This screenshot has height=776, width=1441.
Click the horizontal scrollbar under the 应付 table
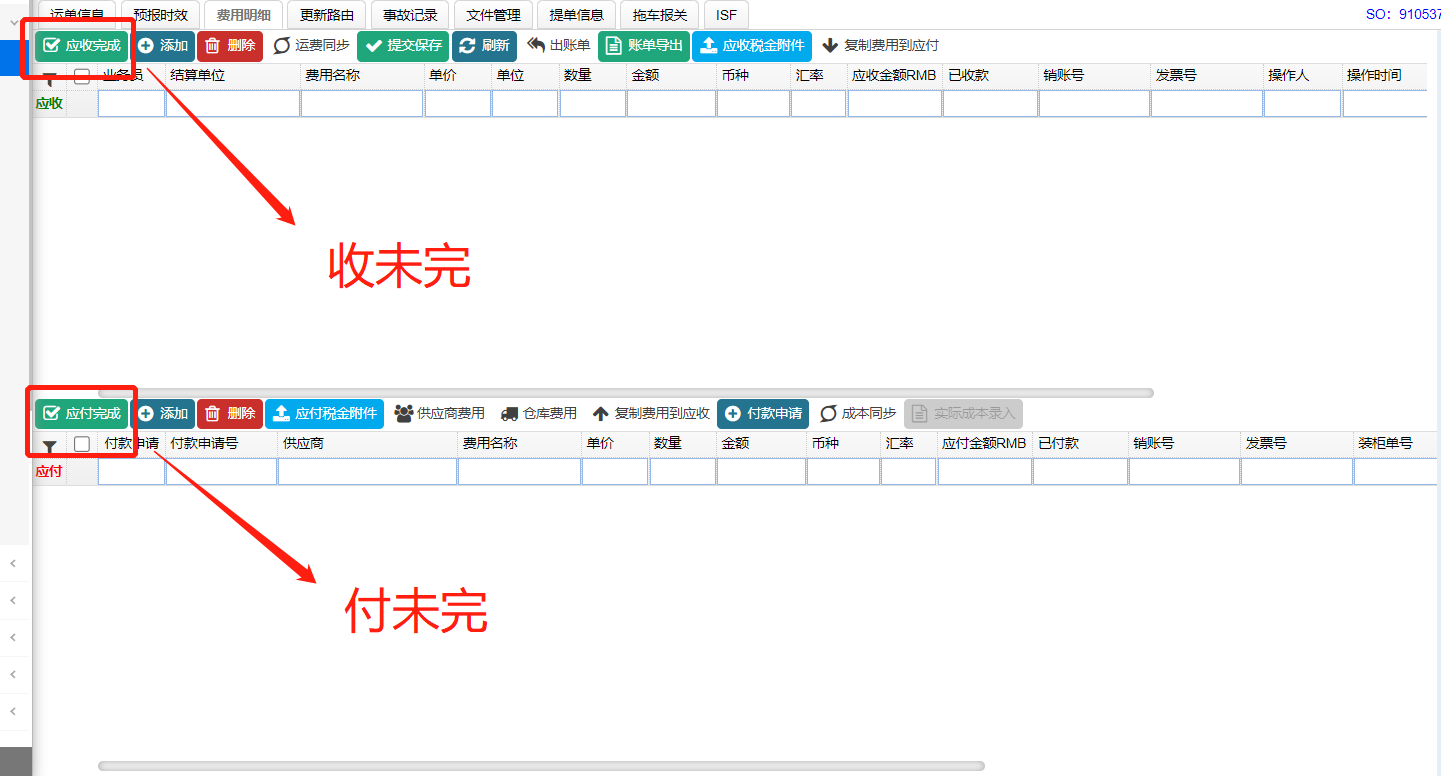pyautogui.click(x=541, y=766)
